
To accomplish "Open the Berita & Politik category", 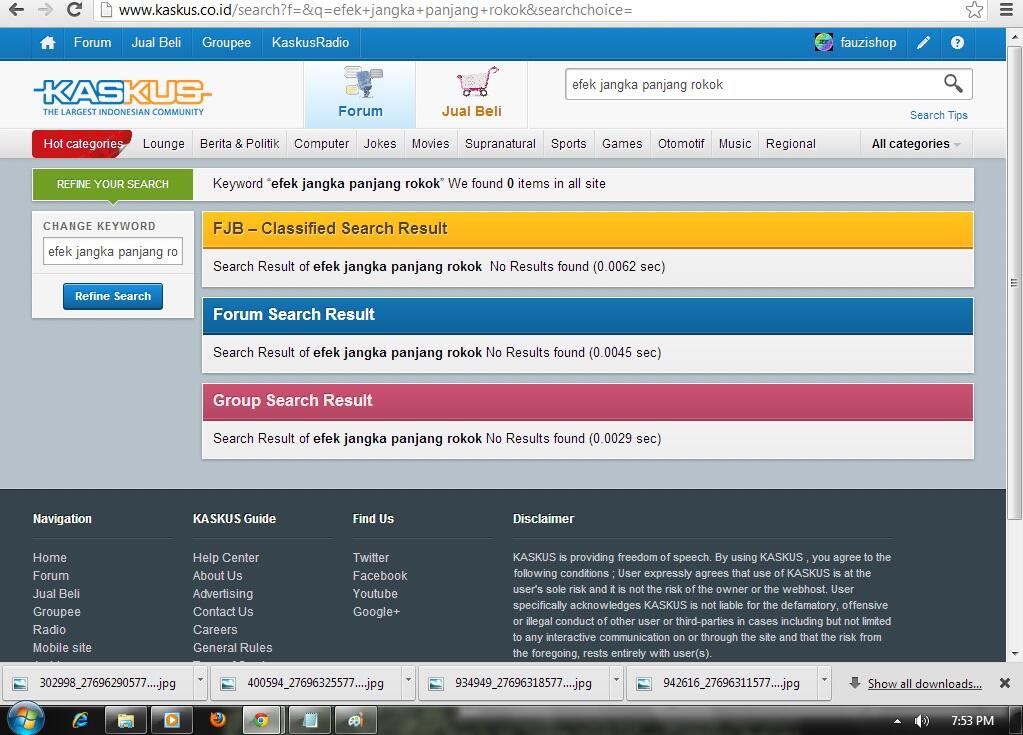I will 239,144.
